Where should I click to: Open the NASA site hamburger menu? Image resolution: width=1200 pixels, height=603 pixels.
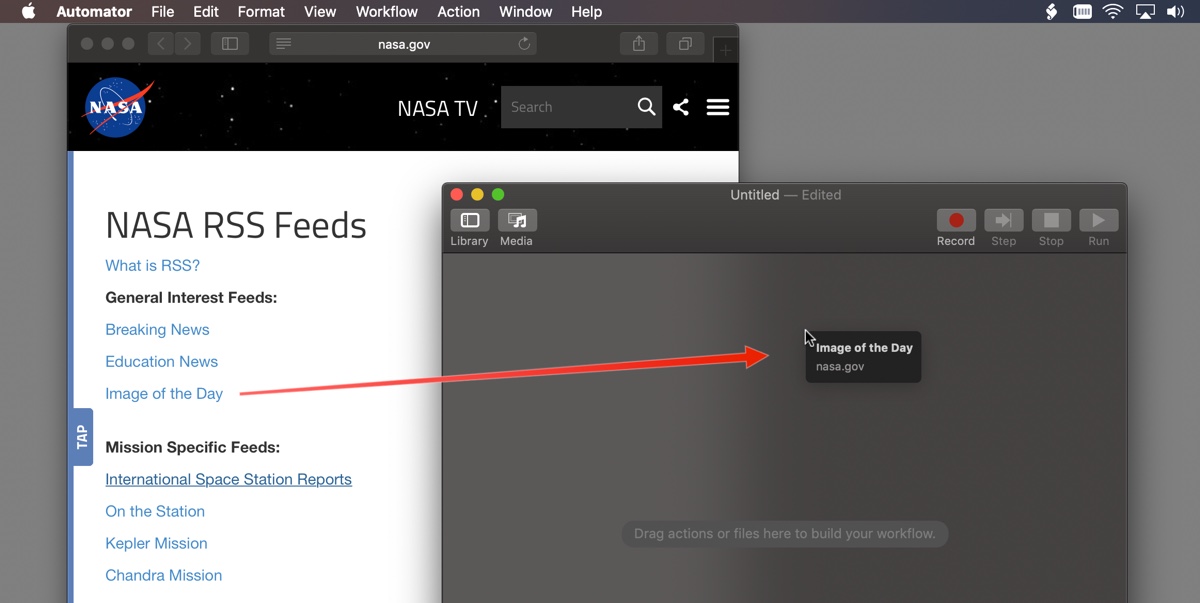pos(717,106)
